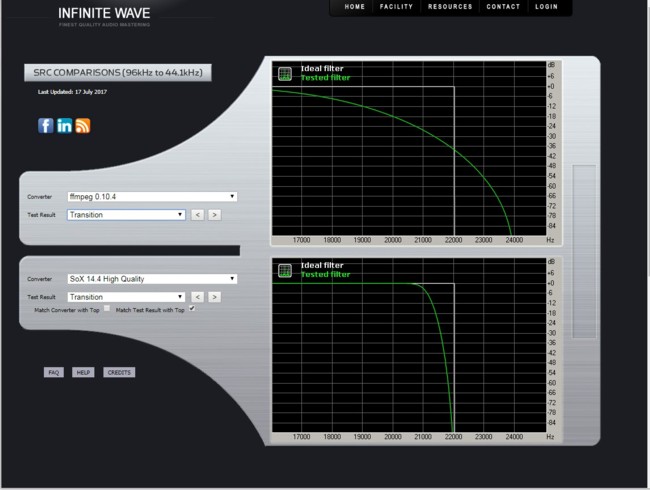This screenshot has width=650, height=490.
Task: Click the Last Updated 17 July 2017 text
Action: click(x=72, y=92)
